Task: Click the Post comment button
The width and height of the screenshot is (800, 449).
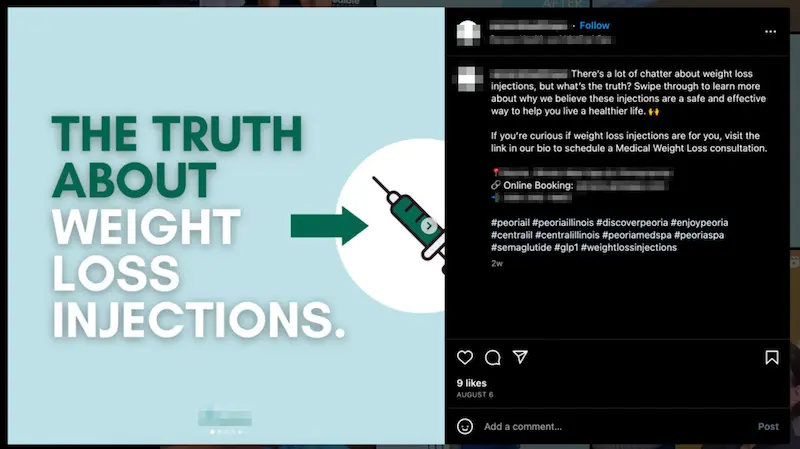Action: click(768, 427)
